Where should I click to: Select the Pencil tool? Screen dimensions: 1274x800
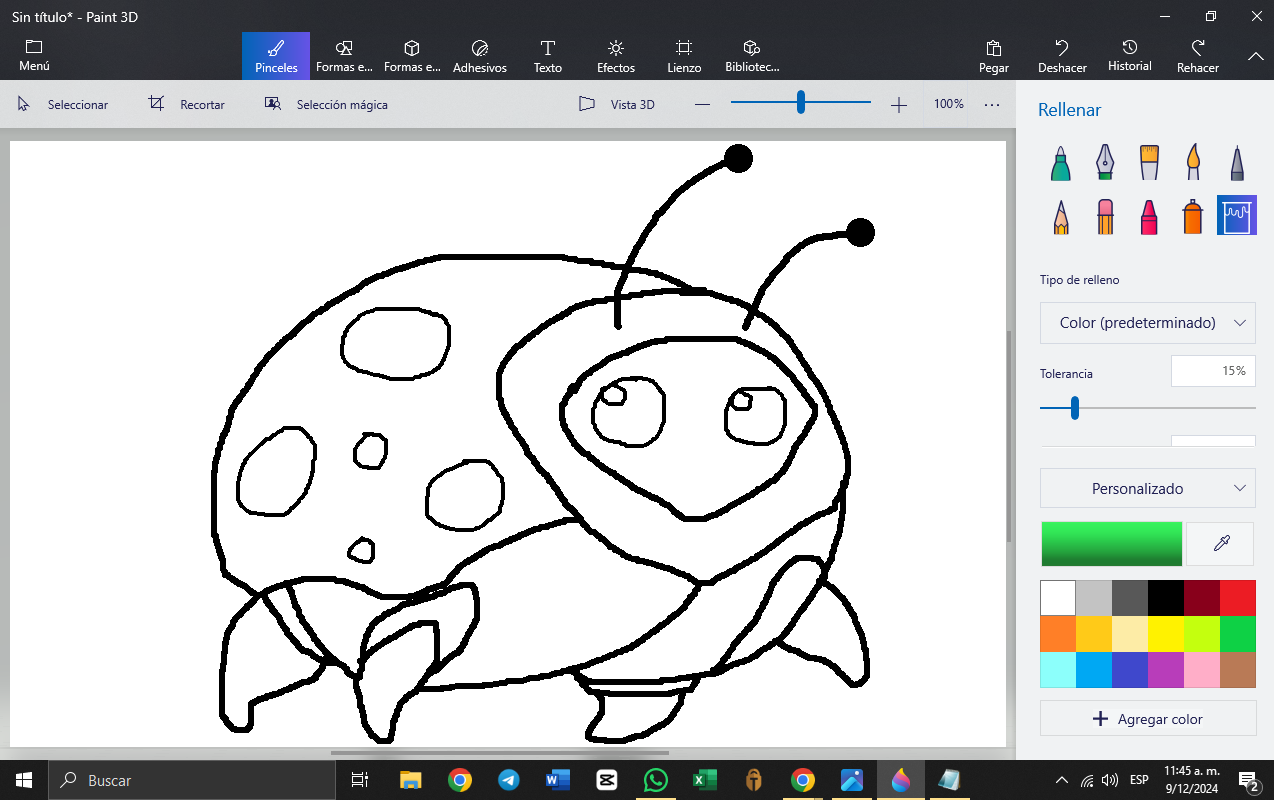point(1061,215)
